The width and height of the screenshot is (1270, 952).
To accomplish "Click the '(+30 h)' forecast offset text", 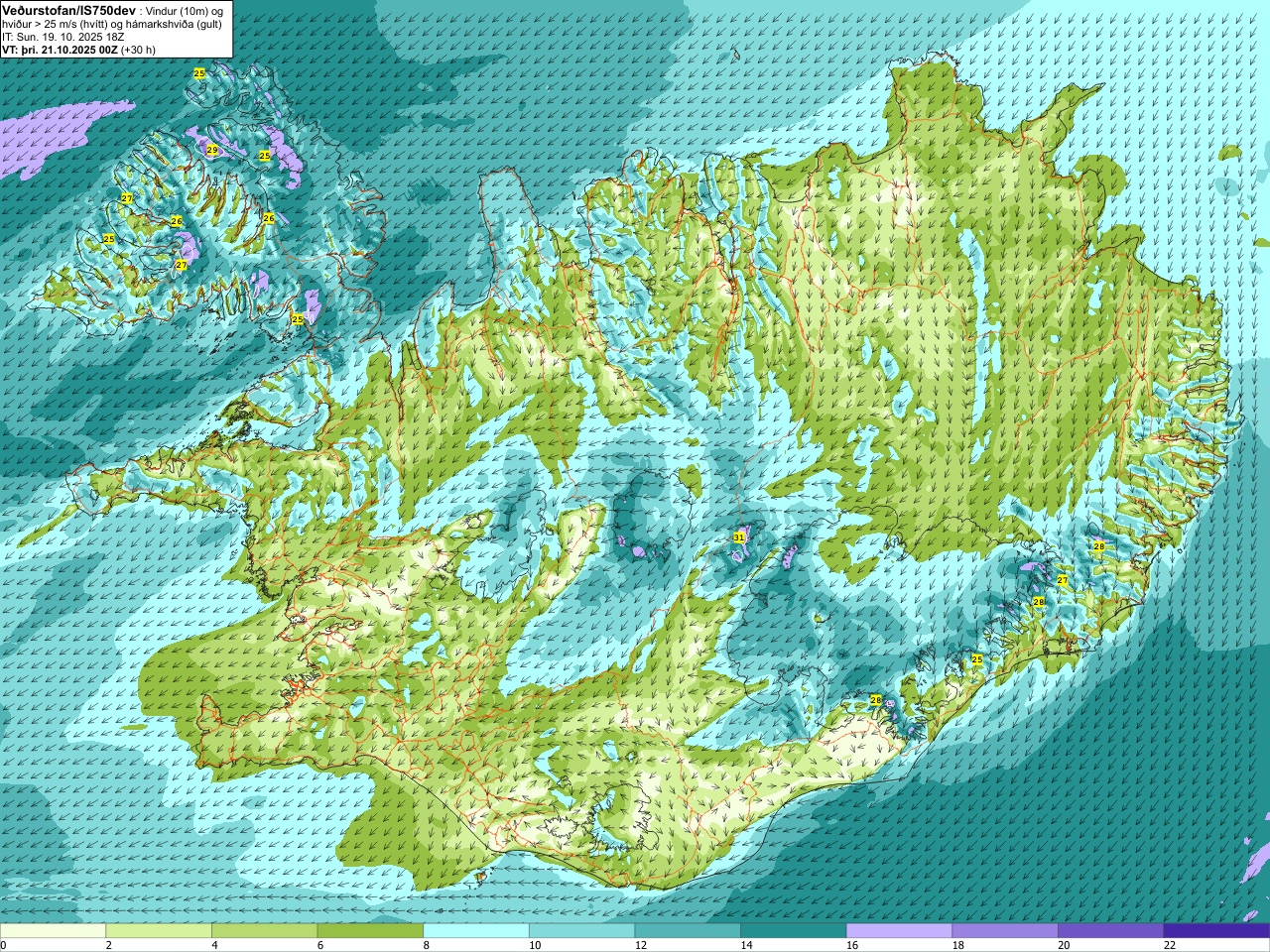I will [138, 50].
